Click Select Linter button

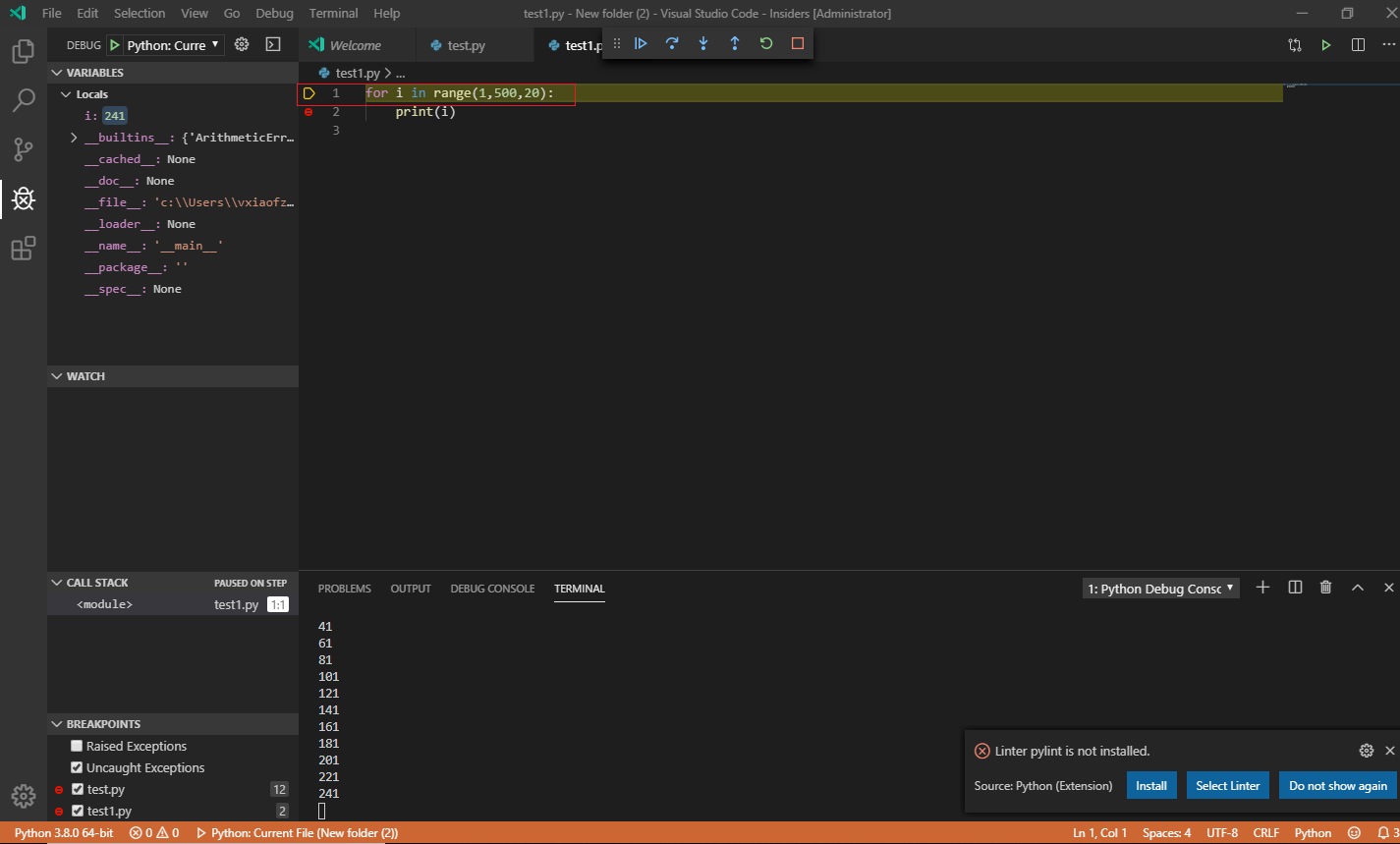point(1228,786)
